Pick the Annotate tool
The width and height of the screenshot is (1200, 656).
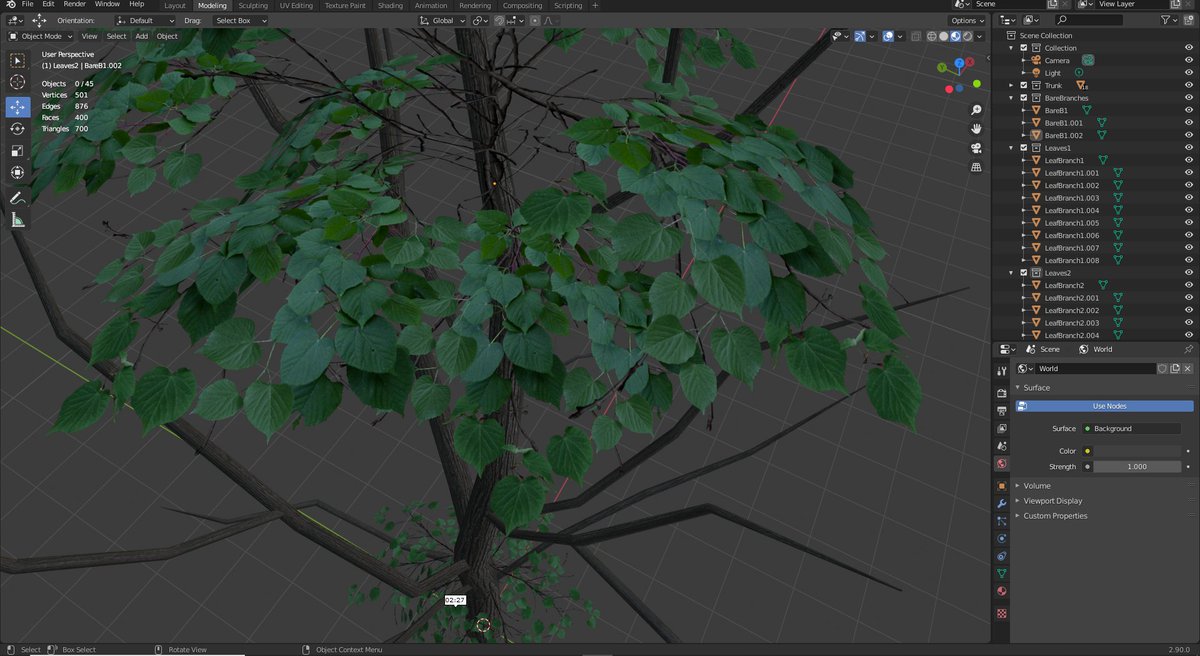click(x=17, y=198)
